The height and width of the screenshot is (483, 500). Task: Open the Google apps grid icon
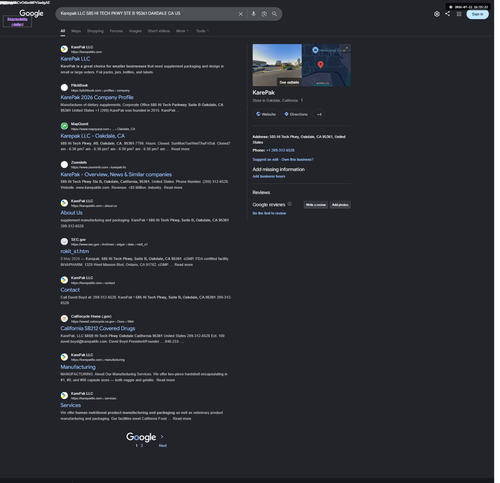coord(459,14)
